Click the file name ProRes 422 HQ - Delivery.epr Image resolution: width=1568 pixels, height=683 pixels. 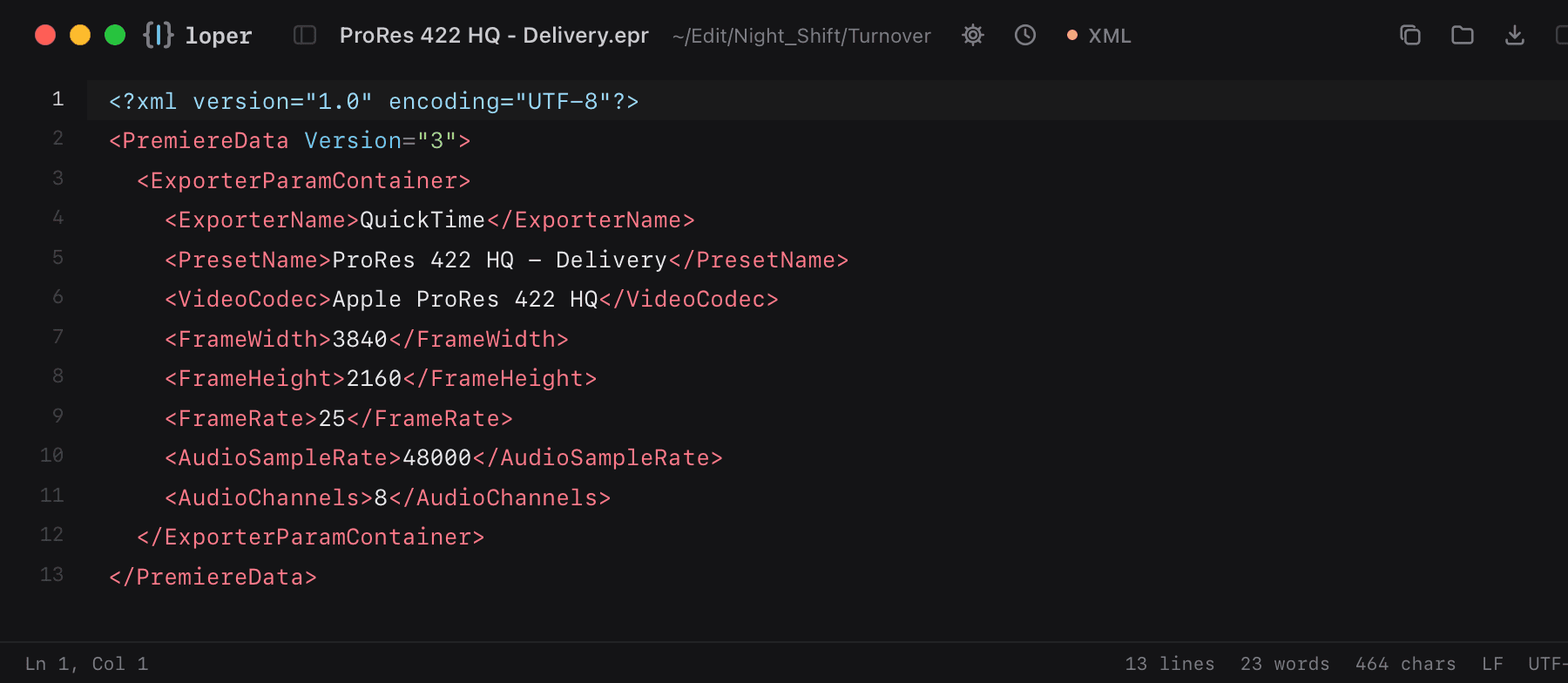494,36
